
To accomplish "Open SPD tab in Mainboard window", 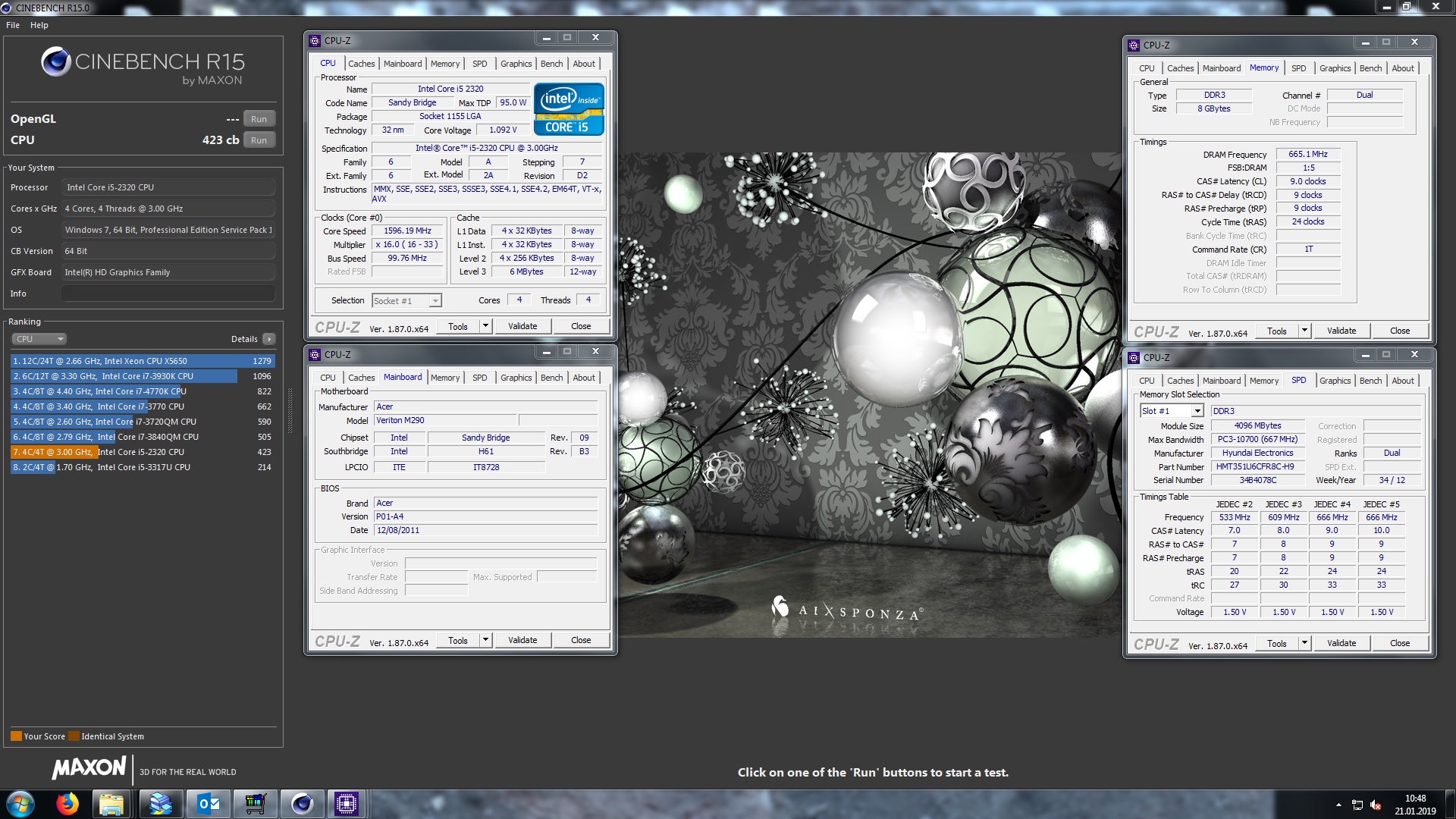I will (x=480, y=378).
